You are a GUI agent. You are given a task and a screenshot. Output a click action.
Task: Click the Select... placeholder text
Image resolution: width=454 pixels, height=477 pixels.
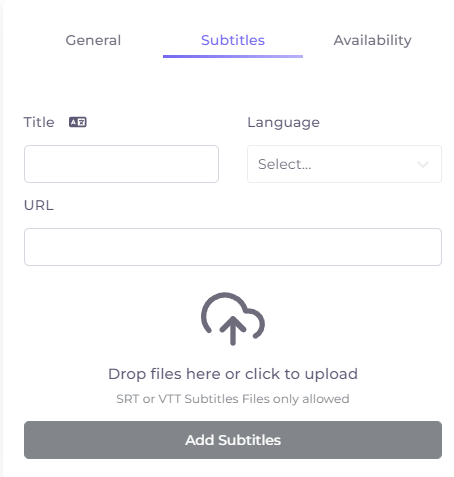pyautogui.click(x=285, y=164)
